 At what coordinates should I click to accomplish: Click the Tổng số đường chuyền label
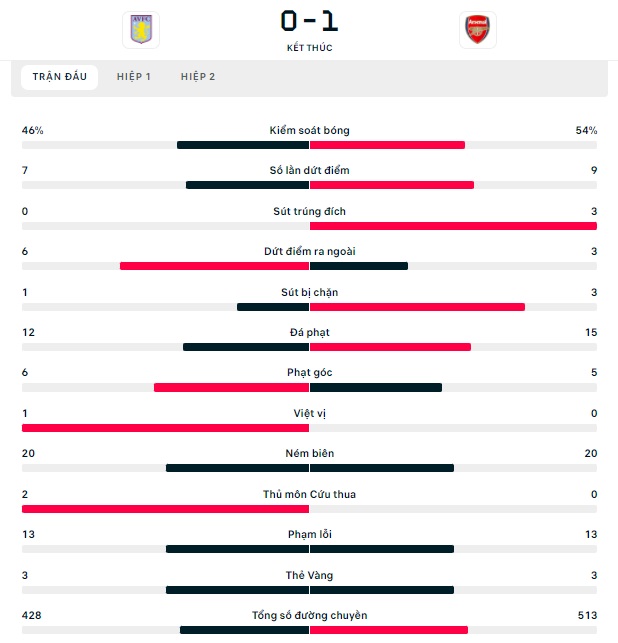(x=309, y=616)
